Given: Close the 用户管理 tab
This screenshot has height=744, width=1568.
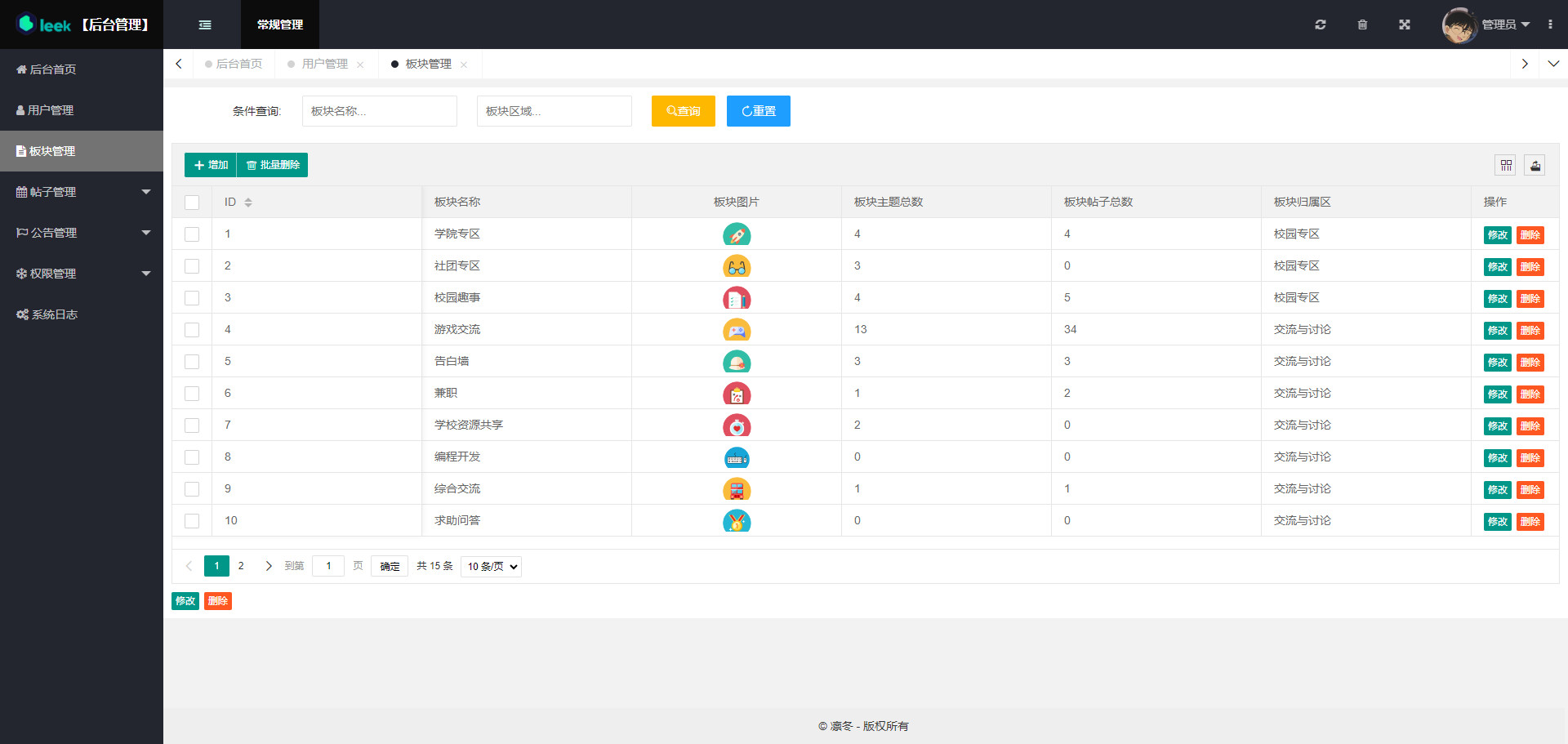Looking at the screenshot, I should (360, 65).
